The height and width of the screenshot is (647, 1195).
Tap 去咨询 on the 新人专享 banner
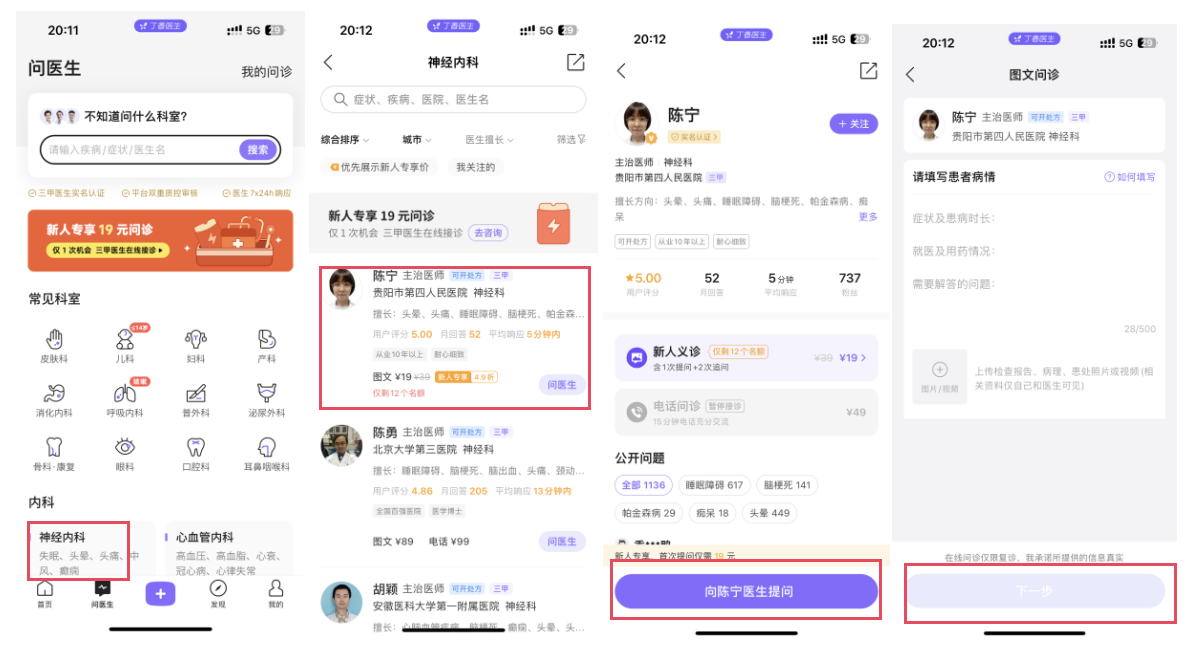click(x=488, y=233)
